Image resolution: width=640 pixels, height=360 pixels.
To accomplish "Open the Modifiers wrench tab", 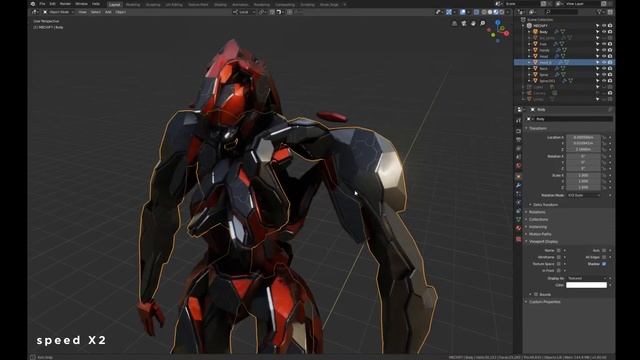I will [519, 185].
